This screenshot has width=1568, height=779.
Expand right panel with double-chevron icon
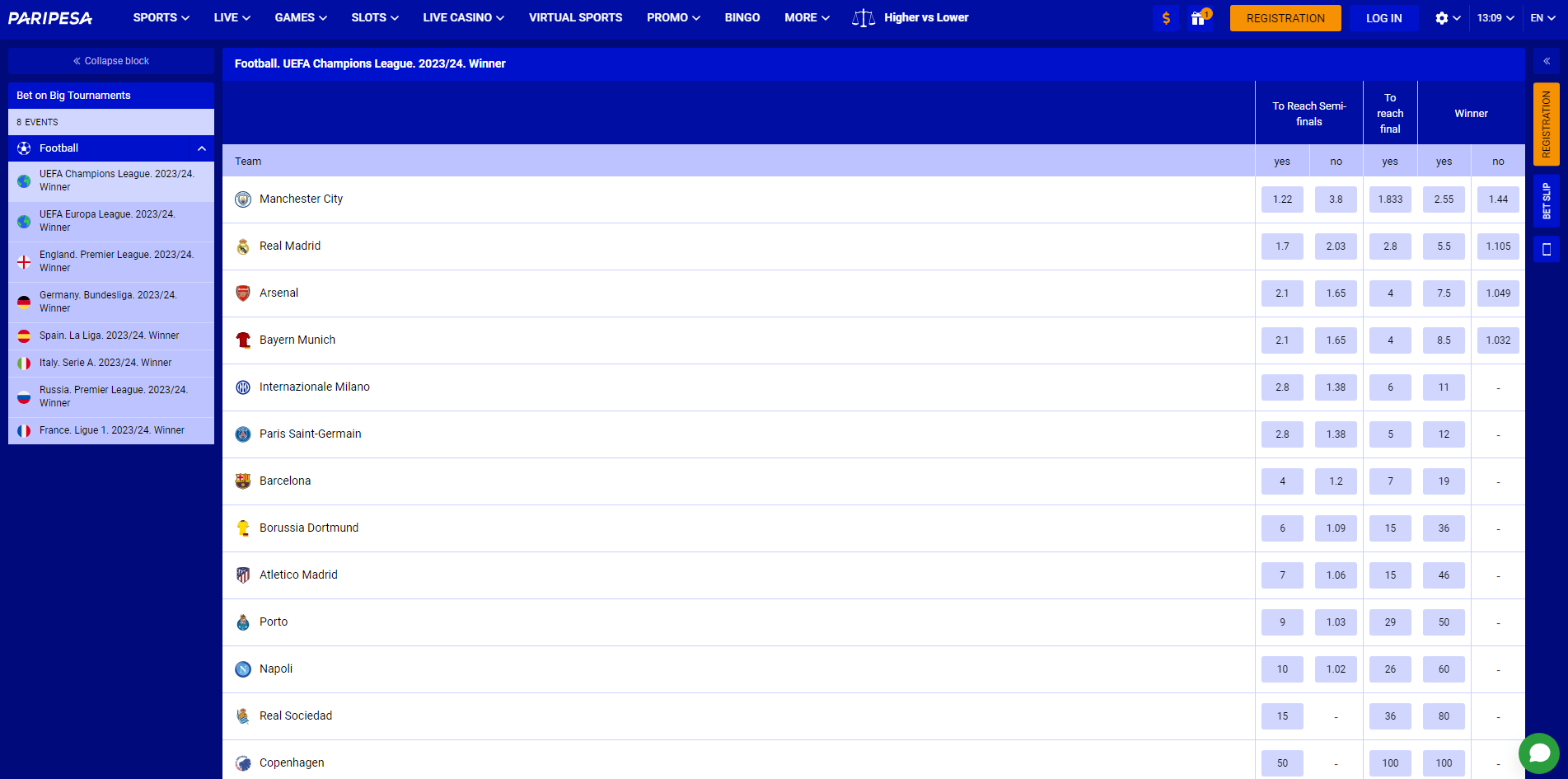point(1546,61)
